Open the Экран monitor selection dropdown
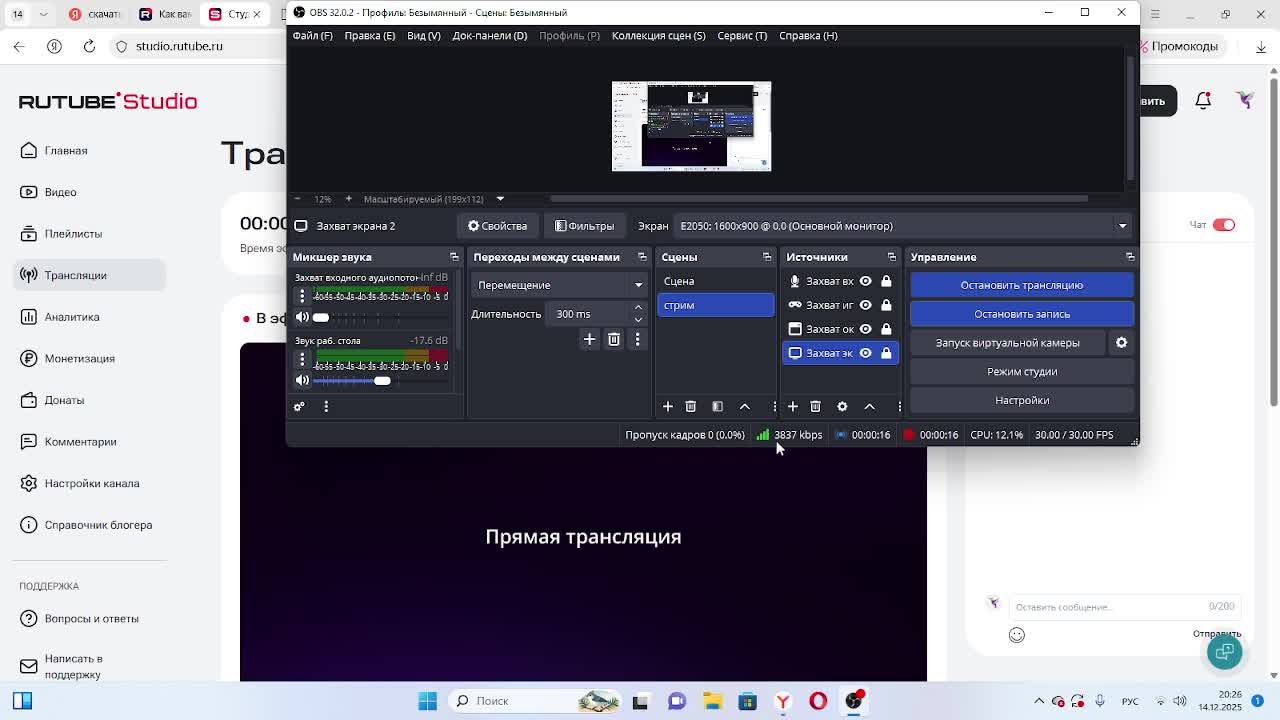This screenshot has width=1280, height=720. click(903, 226)
